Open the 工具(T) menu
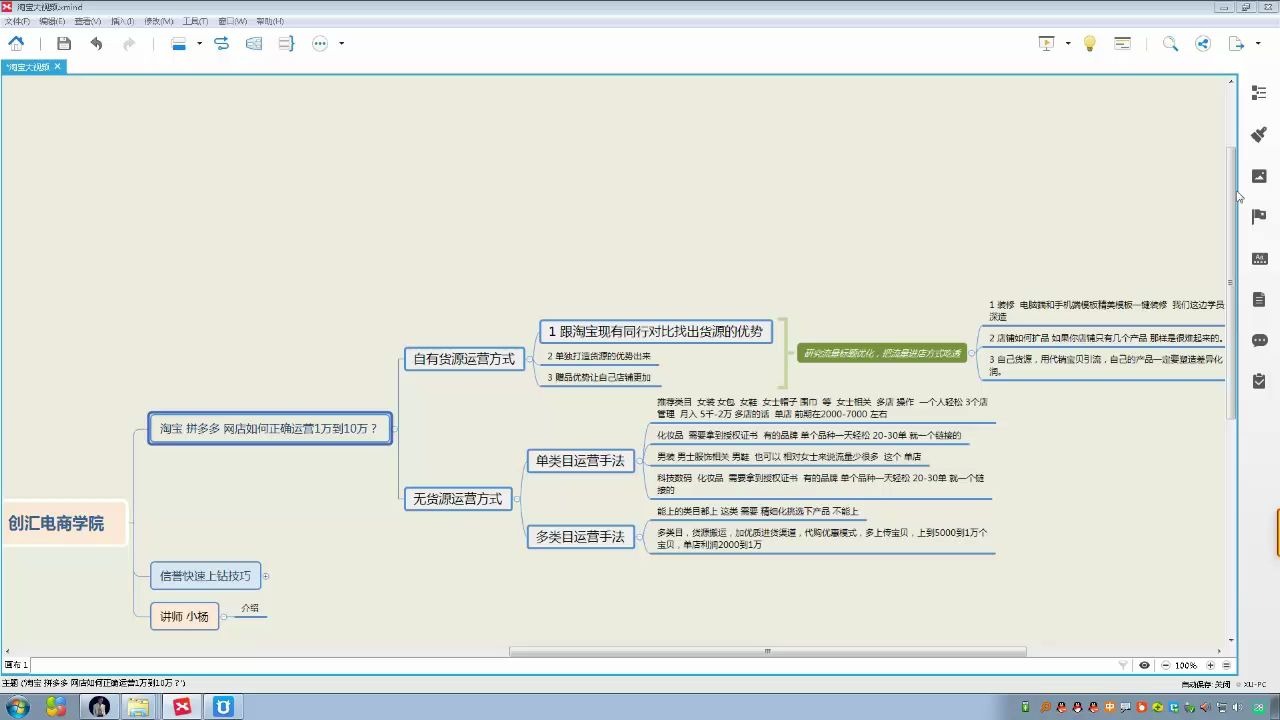 (x=195, y=21)
